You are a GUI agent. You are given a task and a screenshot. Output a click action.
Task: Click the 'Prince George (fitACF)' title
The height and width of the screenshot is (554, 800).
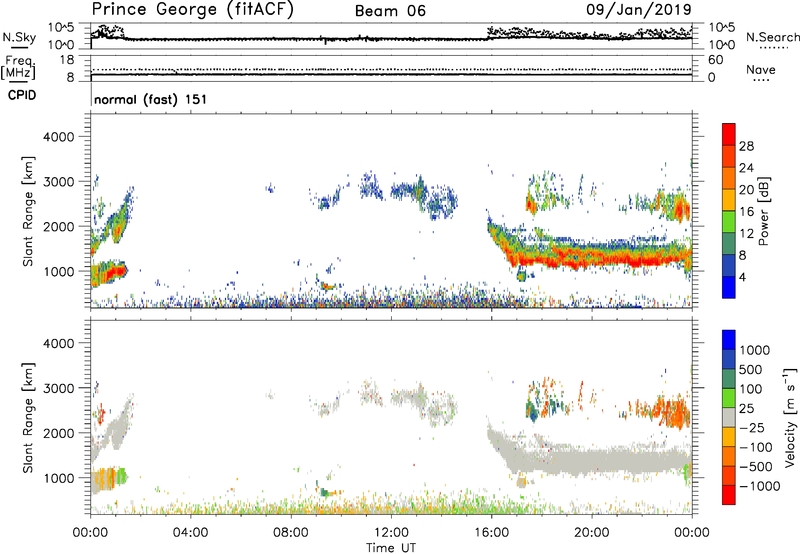[x=192, y=10]
